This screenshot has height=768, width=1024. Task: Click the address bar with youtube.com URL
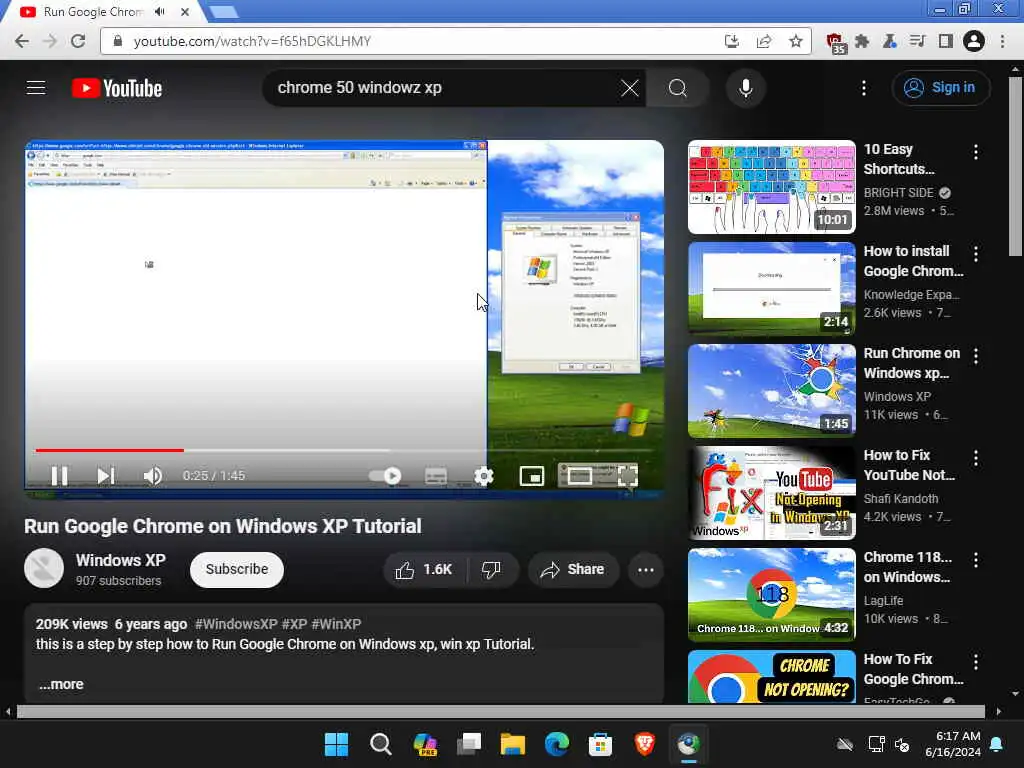click(418, 41)
